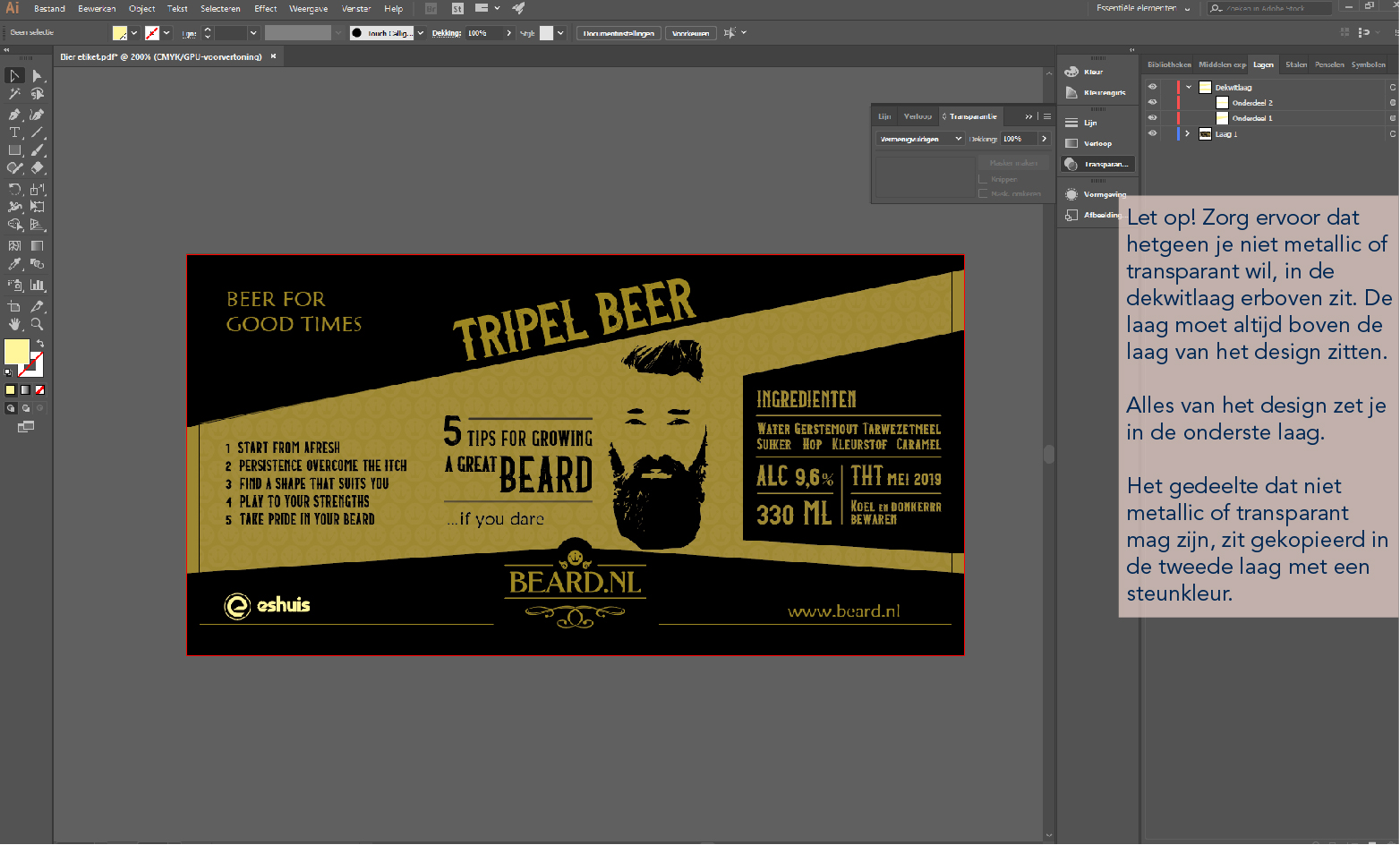This screenshot has width=1400, height=845.
Task: Open the Transparantie panel options menu
Action: click(1047, 116)
